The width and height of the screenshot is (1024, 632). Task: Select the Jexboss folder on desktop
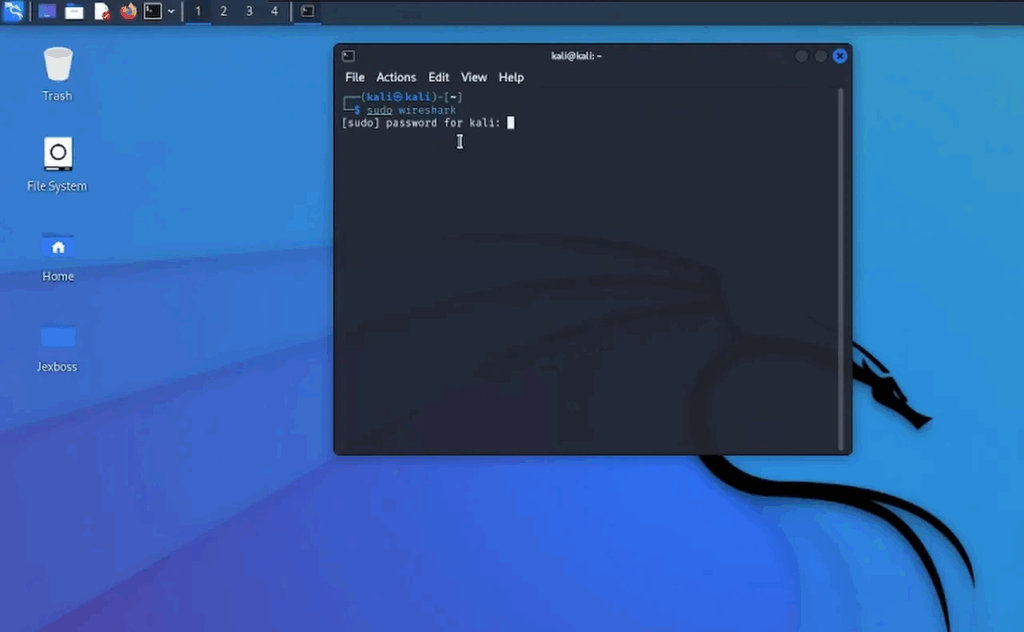click(x=57, y=345)
